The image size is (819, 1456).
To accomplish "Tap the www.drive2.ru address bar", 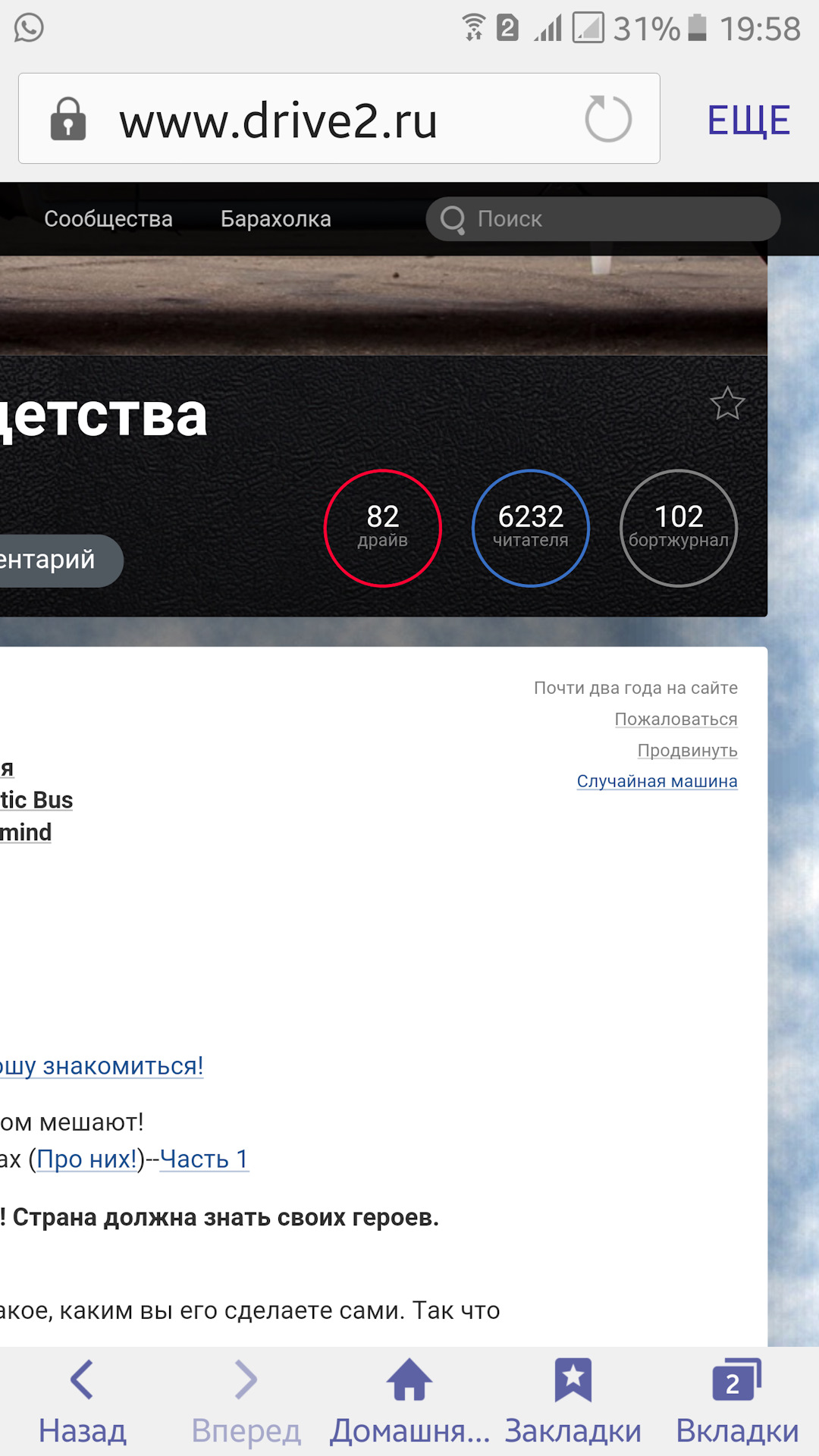I will pos(339,118).
